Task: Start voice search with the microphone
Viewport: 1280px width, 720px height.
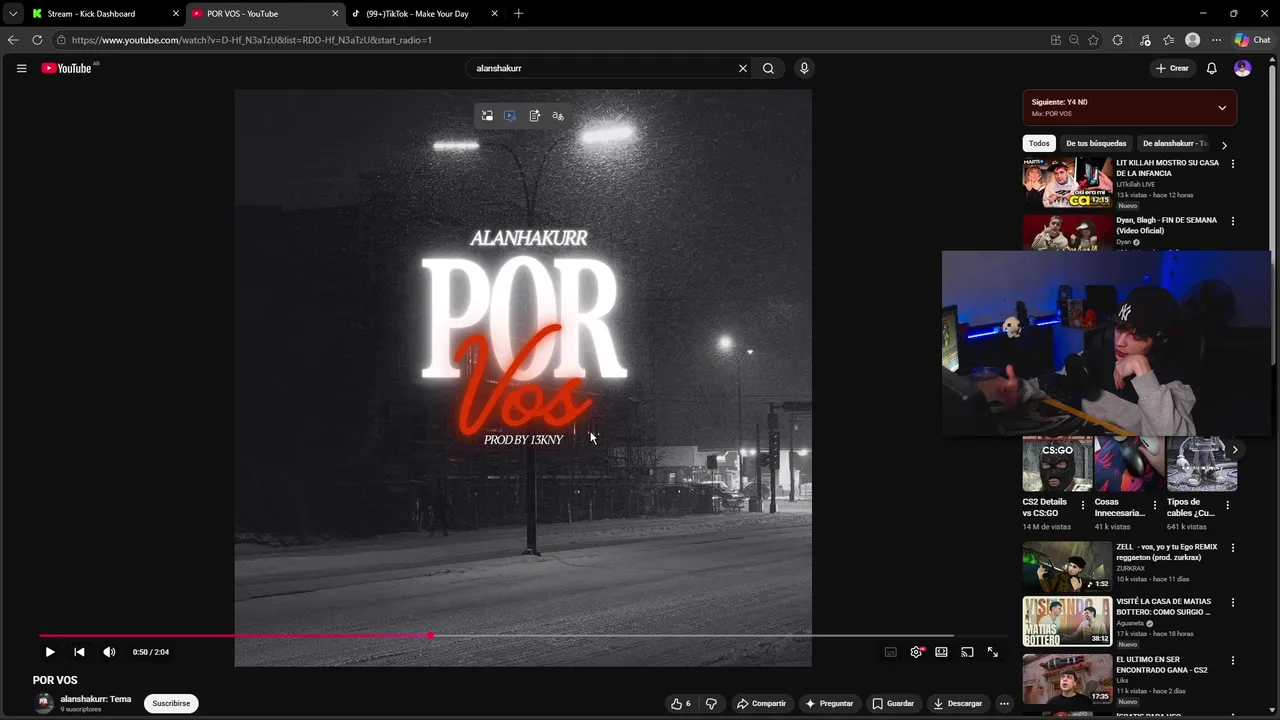Action: tap(804, 68)
